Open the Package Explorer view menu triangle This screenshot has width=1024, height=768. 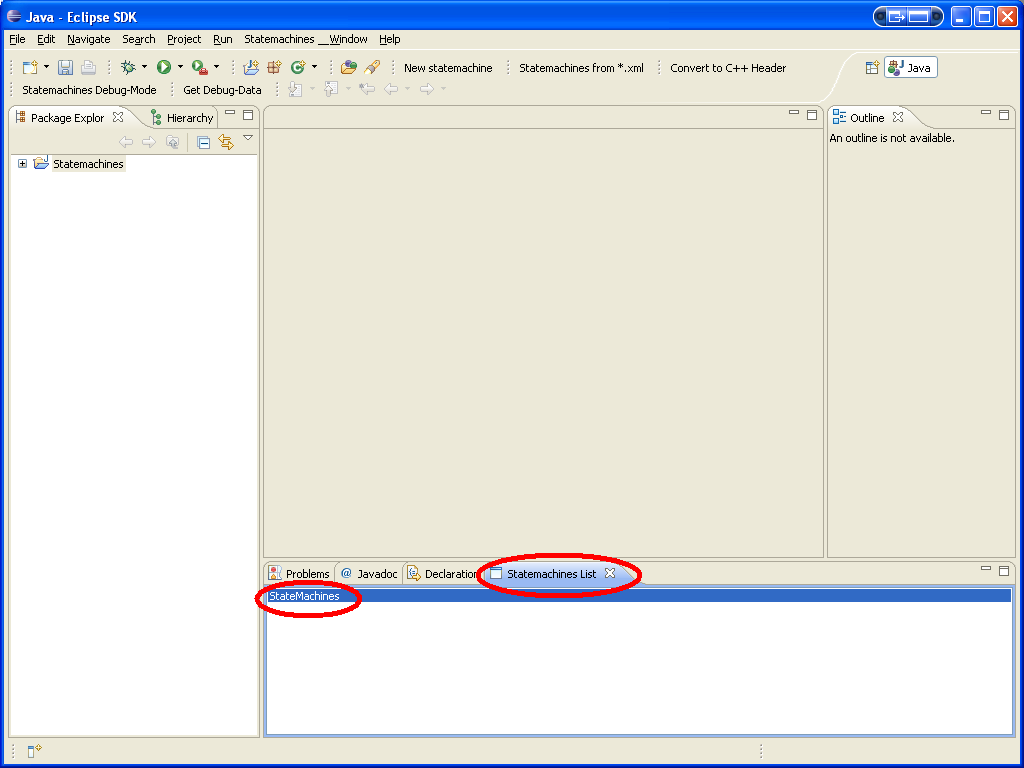point(248,138)
